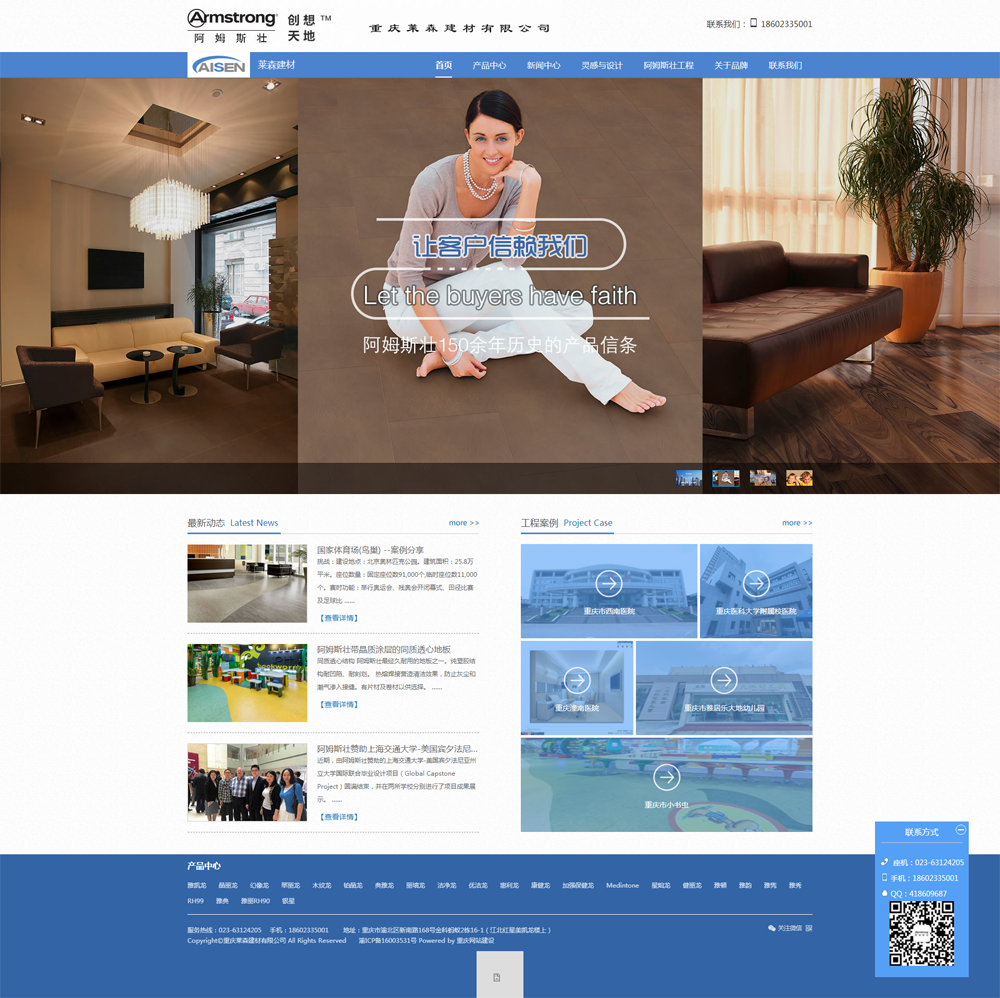Open the 阿姆斯壮带晶质涂层 news thumbnail

tap(247, 683)
